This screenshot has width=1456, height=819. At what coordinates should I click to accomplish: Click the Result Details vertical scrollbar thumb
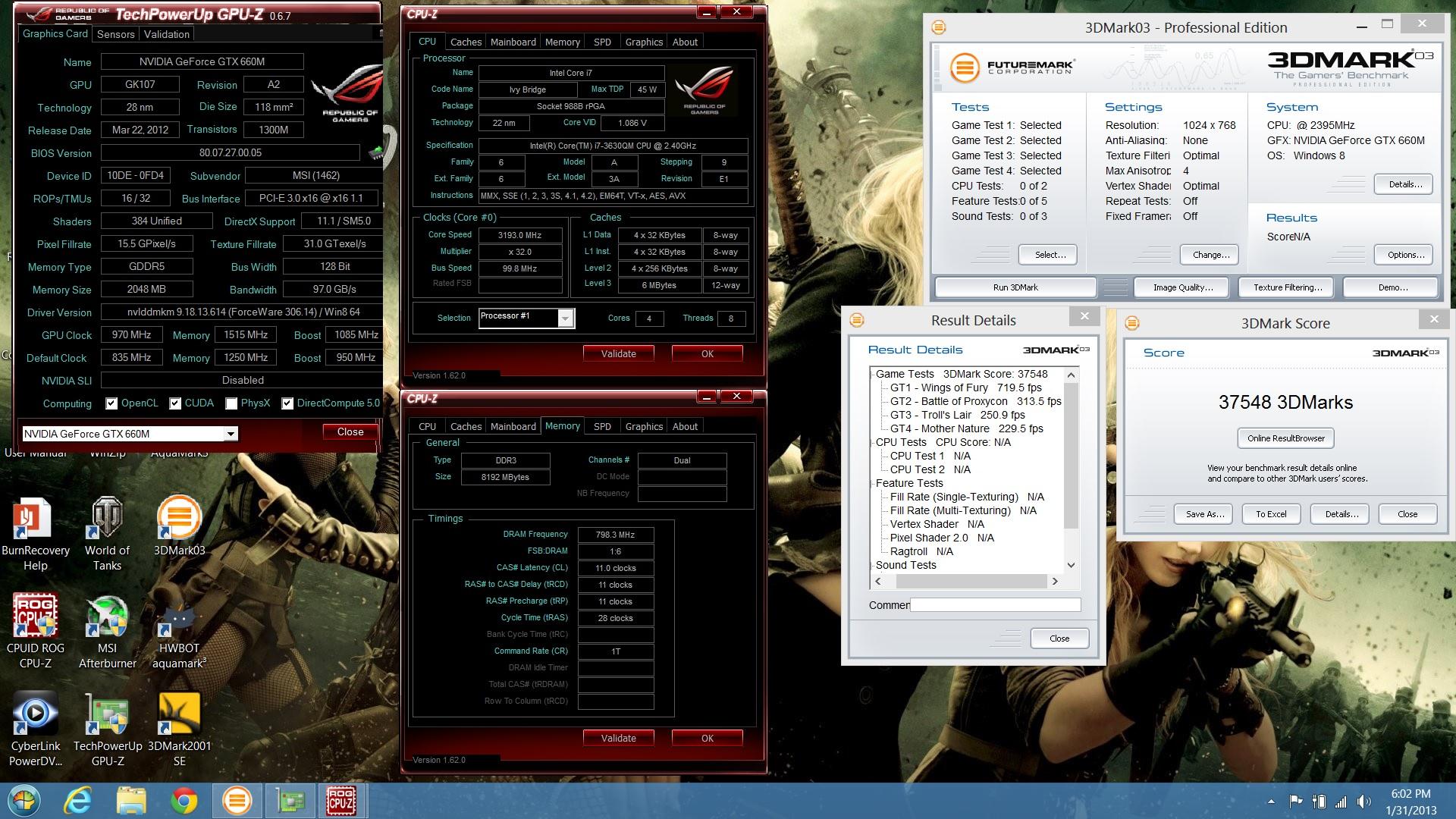[x=1071, y=455]
